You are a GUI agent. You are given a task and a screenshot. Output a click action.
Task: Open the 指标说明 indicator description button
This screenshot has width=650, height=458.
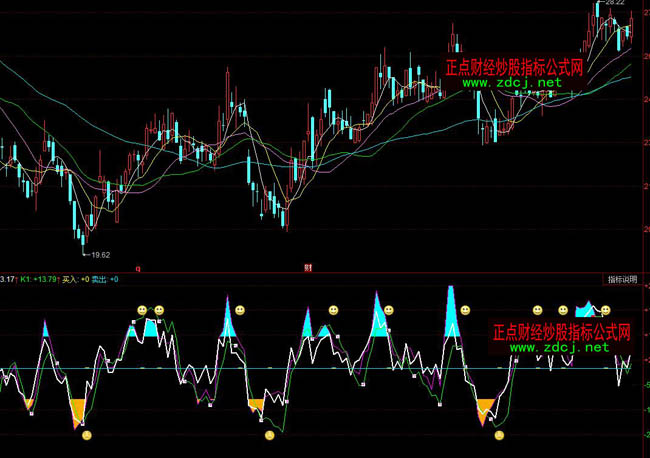621,279
